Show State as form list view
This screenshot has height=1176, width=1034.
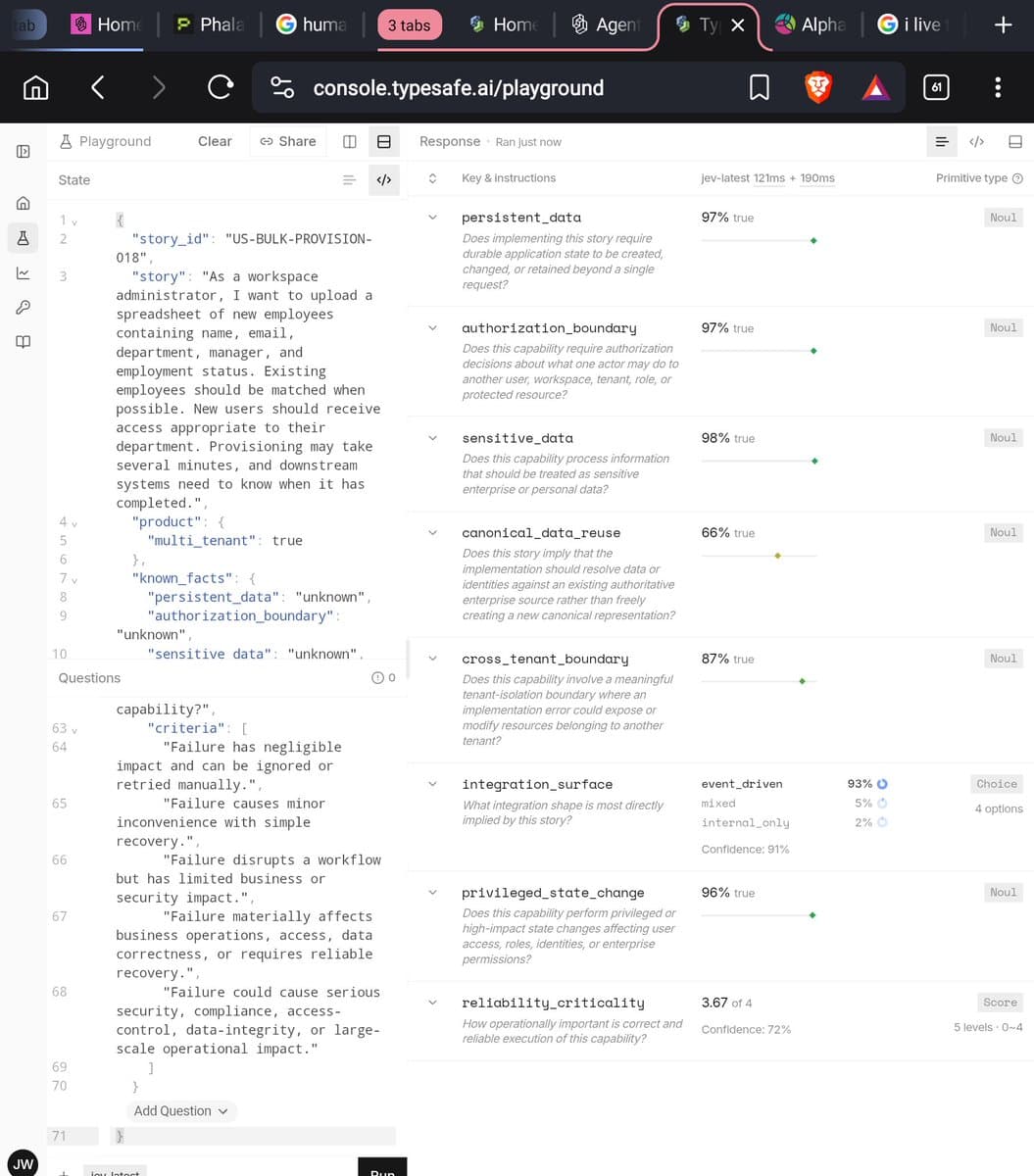(x=349, y=180)
